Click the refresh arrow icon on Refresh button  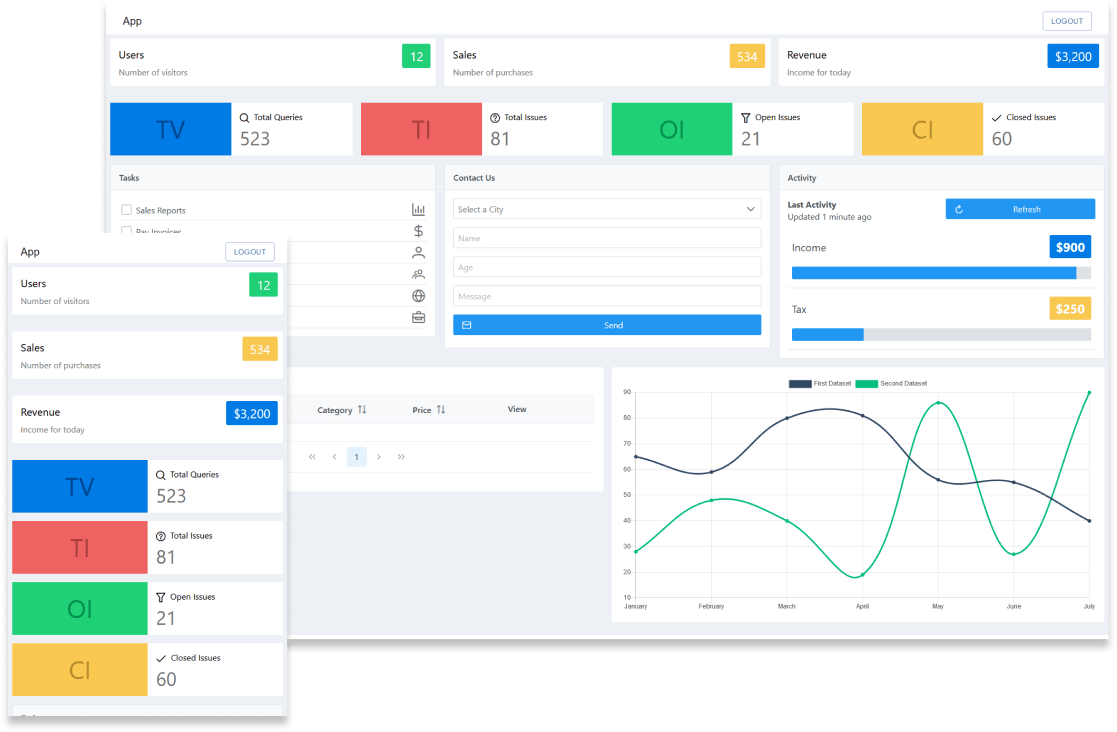pyautogui.click(x=959, y=209)
